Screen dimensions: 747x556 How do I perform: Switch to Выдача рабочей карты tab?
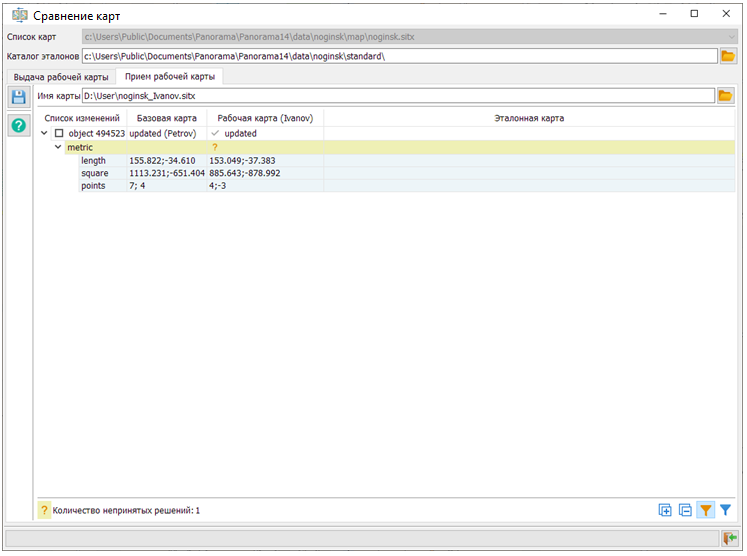click(x=61, y=77)
